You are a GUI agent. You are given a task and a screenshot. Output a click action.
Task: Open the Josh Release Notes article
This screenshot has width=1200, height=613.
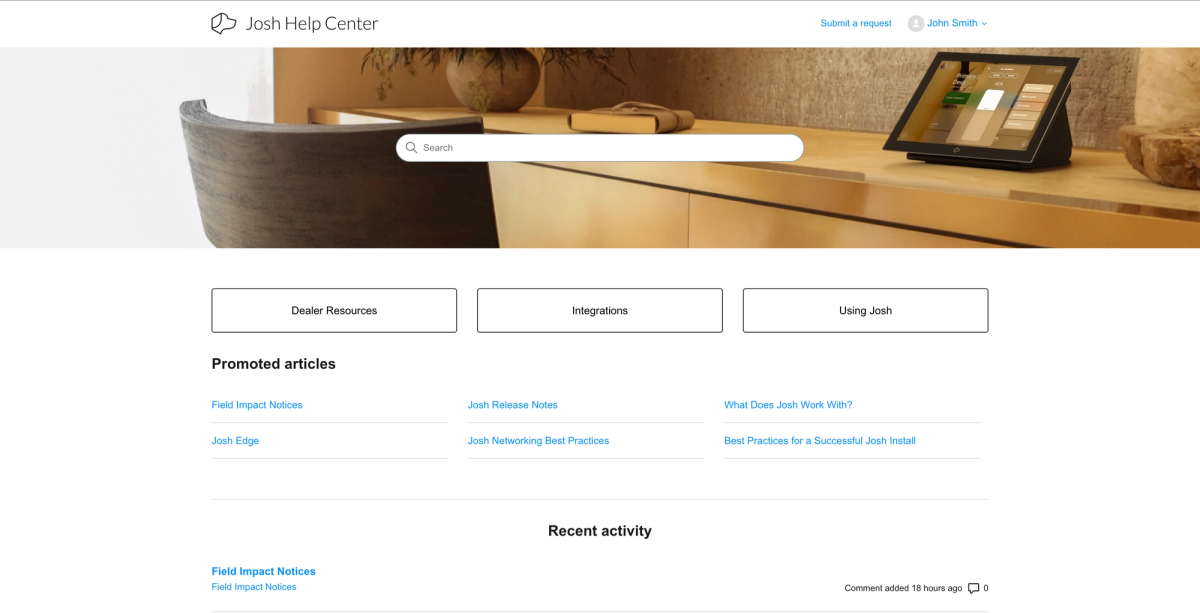(x=513, y=405)
